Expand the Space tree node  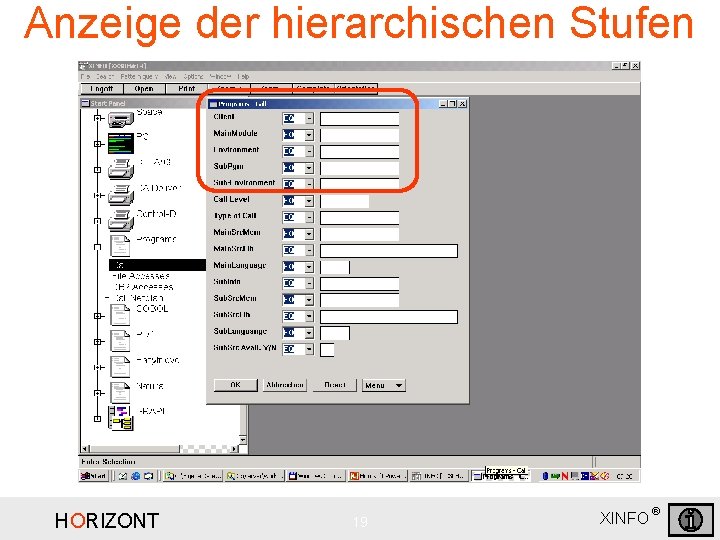click(x=97, y=118)
